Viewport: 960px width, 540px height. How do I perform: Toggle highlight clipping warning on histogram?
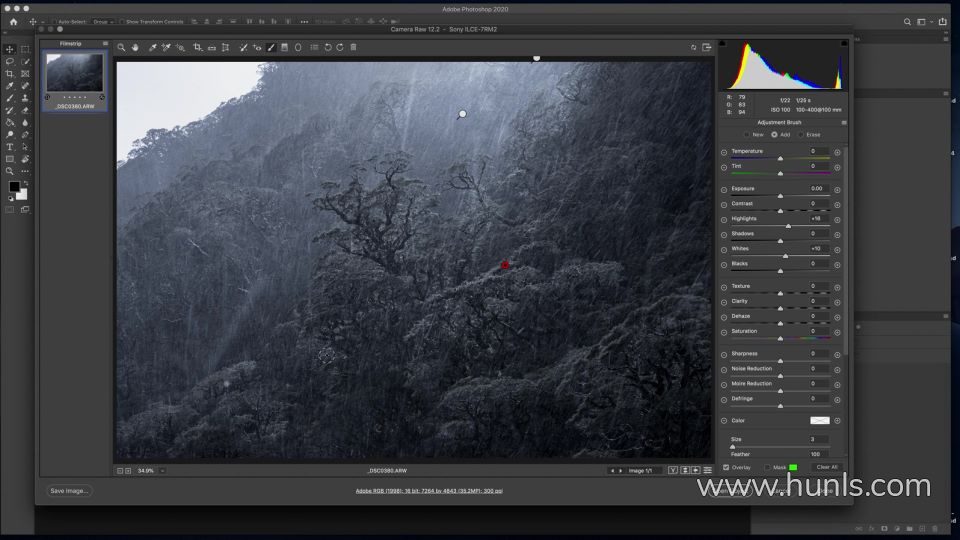point(844,43)
